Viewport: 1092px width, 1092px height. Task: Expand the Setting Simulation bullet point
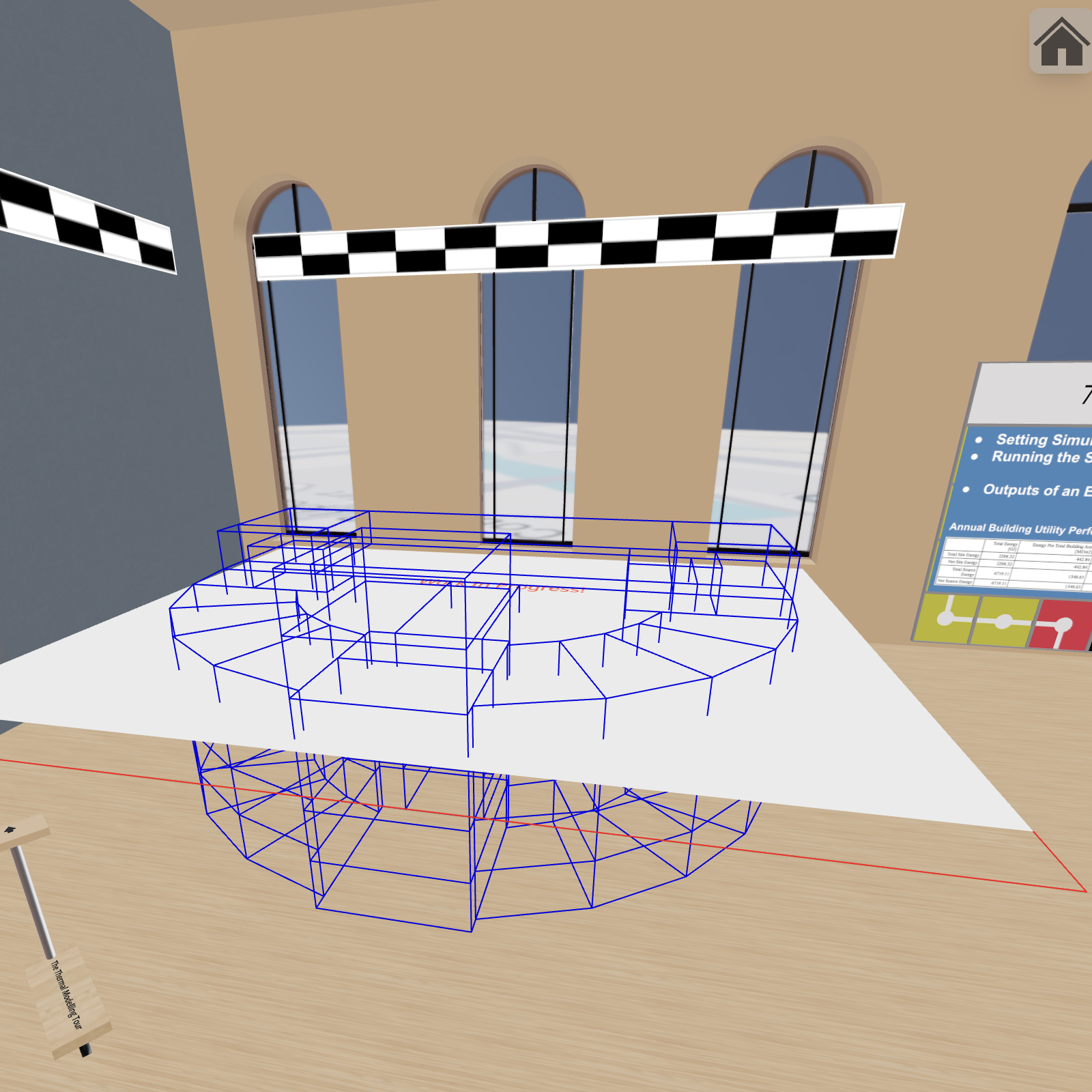tap(1037, 440)
